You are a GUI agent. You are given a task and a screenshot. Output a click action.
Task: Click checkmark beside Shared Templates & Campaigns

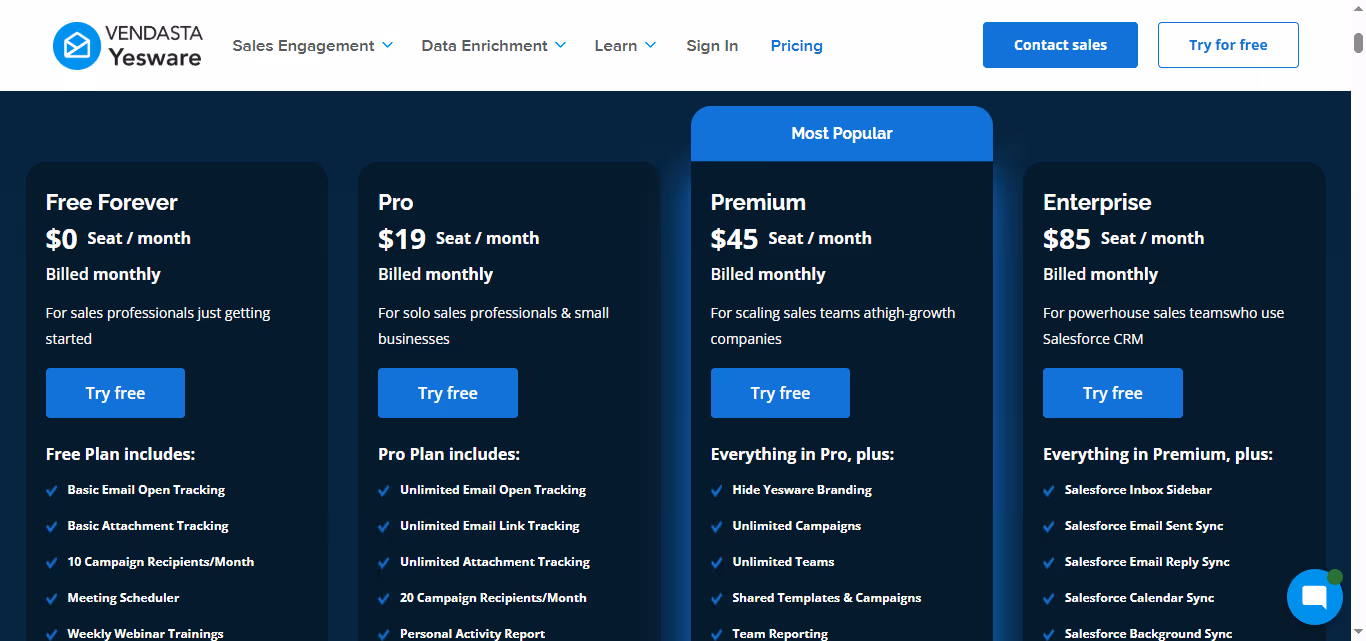coord(717,599)
